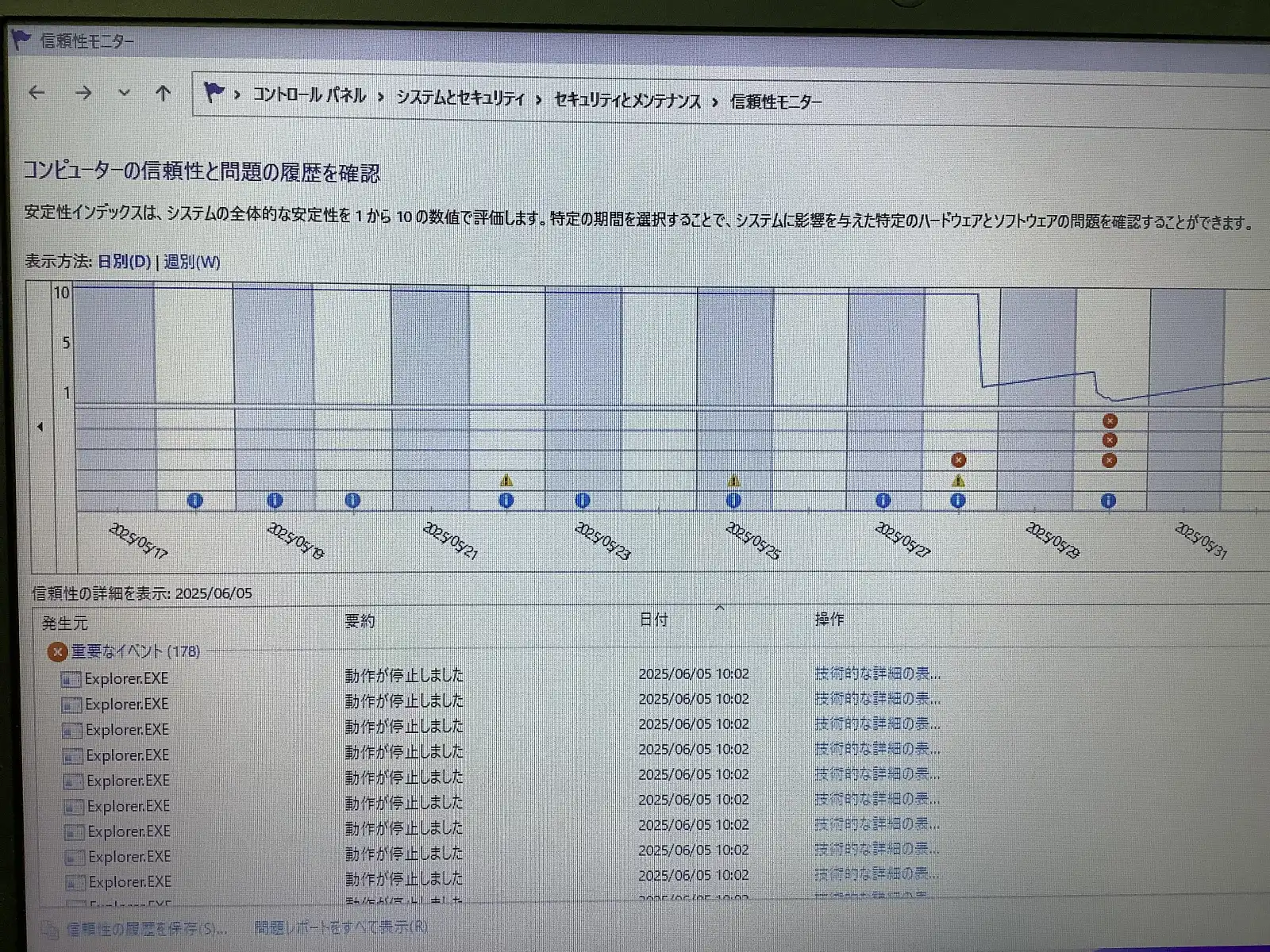Image resolution: width=1270 pixels, height=952 pixels.
Task: Open the システムとセキュリティ breadcrumb
Action: tap(460, 98)
